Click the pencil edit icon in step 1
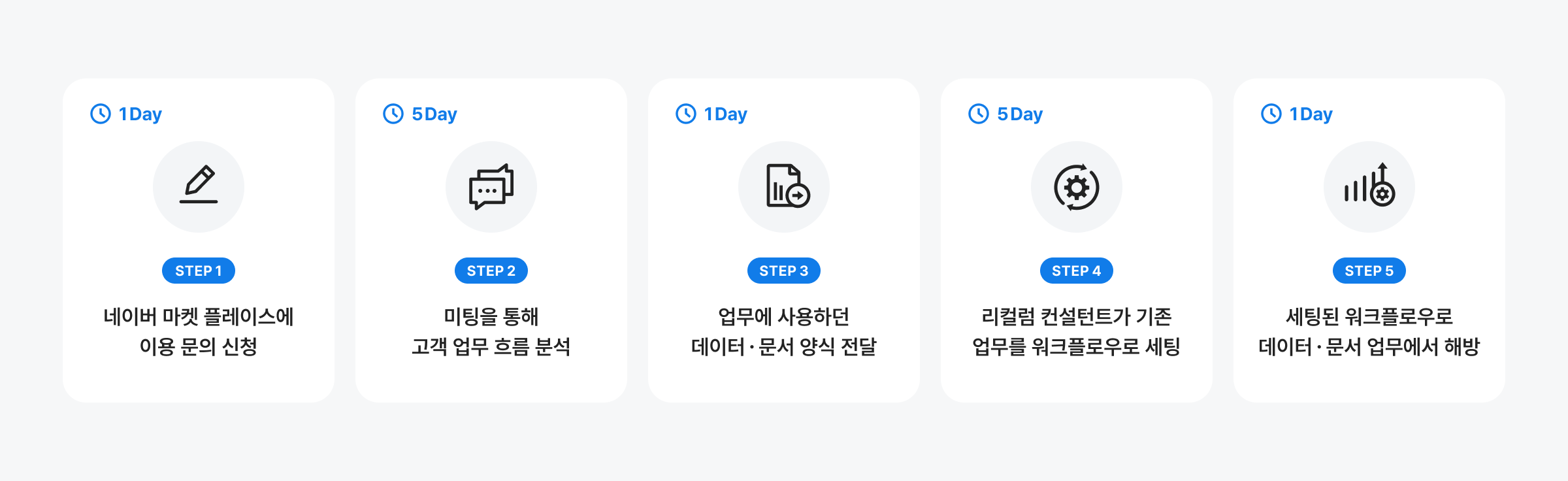This screenshot has width=1568, height=481. pos(199,186)
